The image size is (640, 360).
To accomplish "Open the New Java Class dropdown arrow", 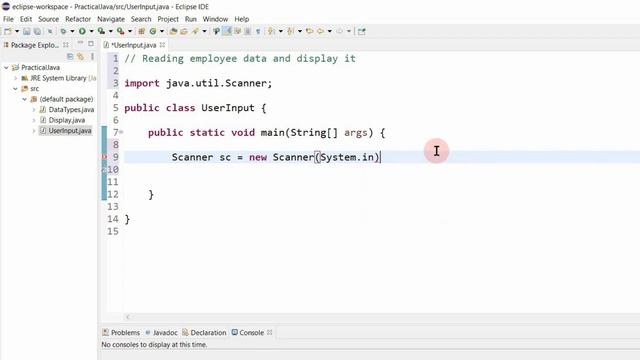I will click(x=162, y=31).
